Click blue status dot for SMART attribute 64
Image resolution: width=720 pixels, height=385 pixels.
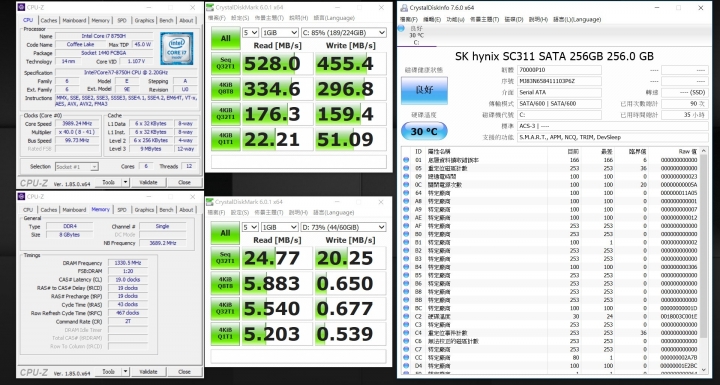[406, 193]
